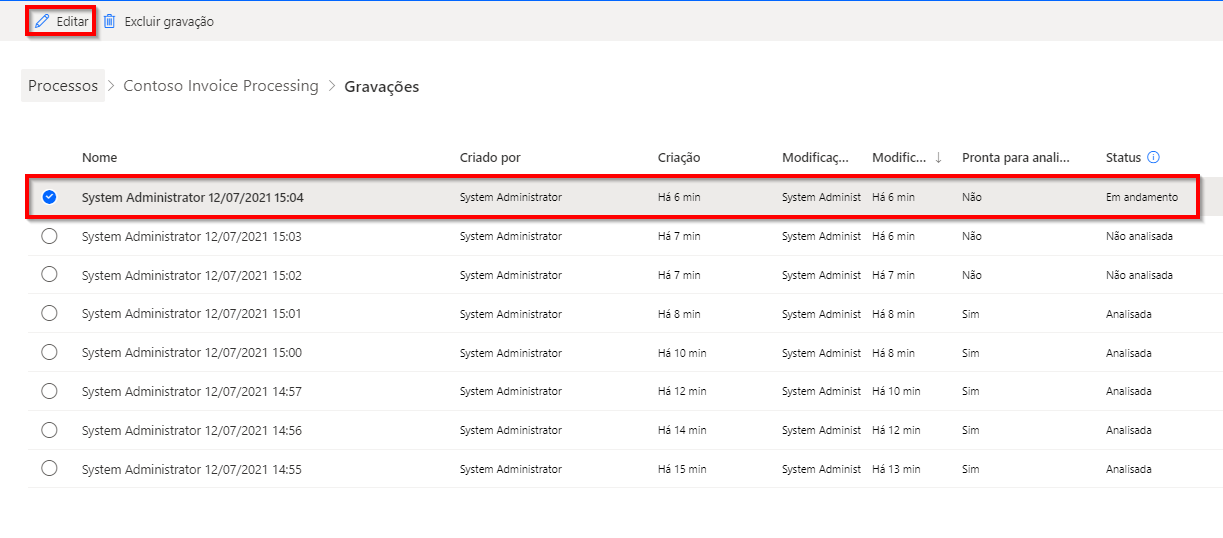Go to Contoso Invoice Processing breadcrumb
The width and height of the screenshot is (1223, 538).
tap(220, 86)
